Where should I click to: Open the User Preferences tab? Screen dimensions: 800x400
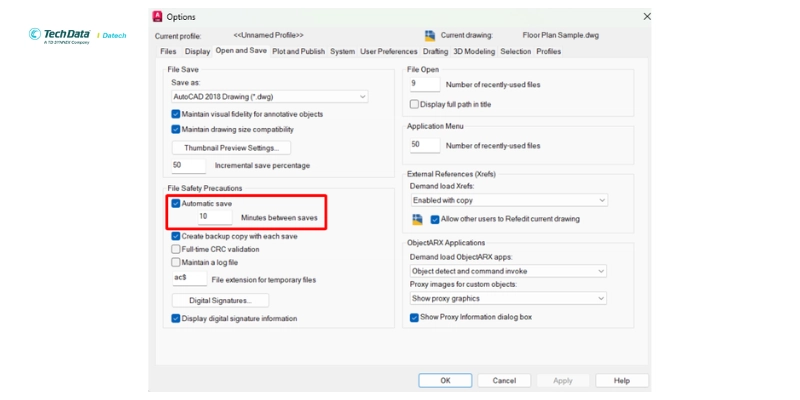(389, 52)
